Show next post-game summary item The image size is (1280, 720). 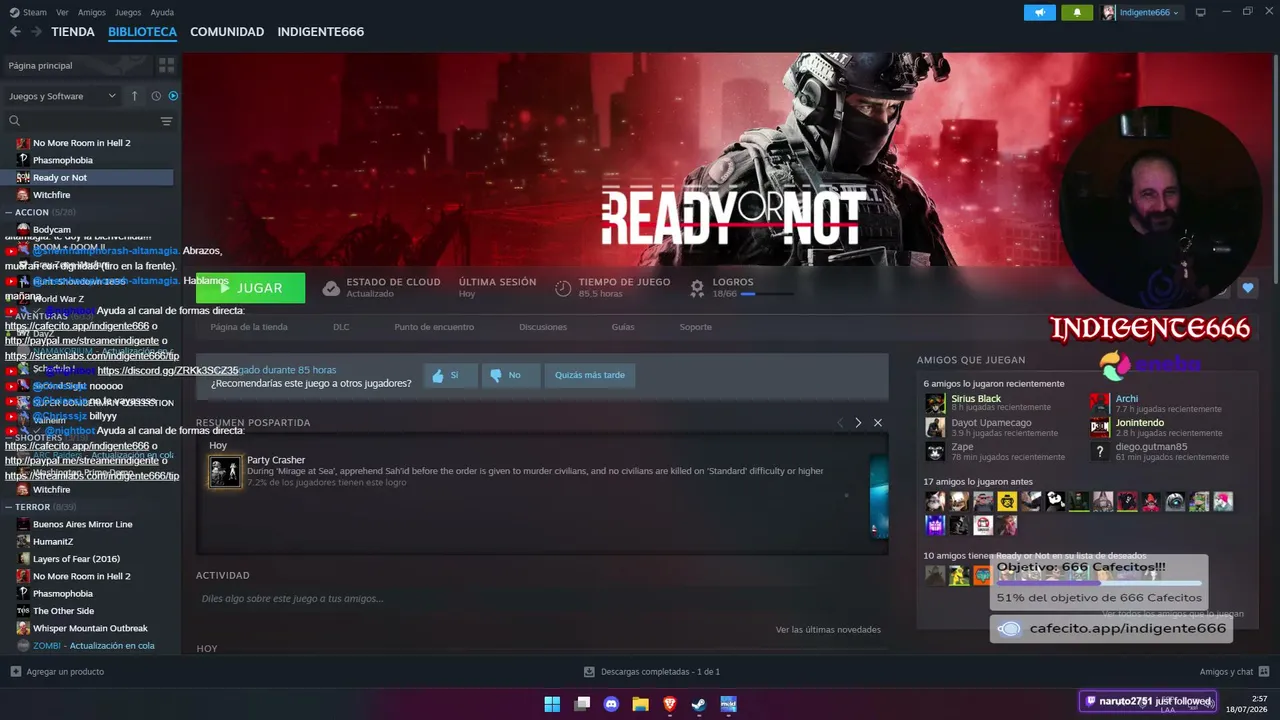[x=858, y=423]
